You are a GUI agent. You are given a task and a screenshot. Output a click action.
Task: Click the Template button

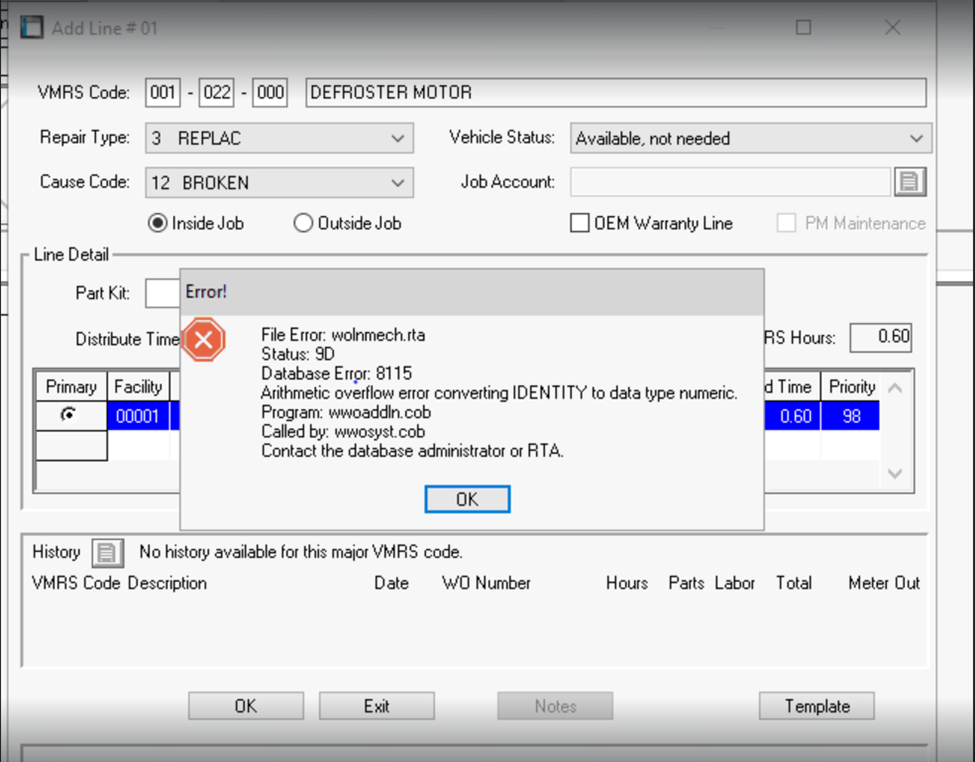[816, 706]
